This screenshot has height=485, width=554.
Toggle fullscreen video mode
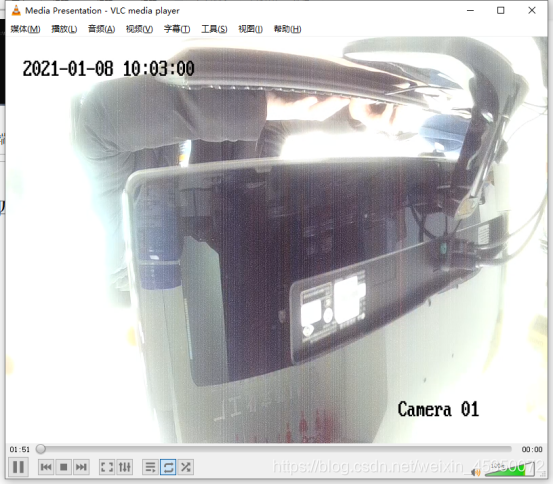[107, 467]
